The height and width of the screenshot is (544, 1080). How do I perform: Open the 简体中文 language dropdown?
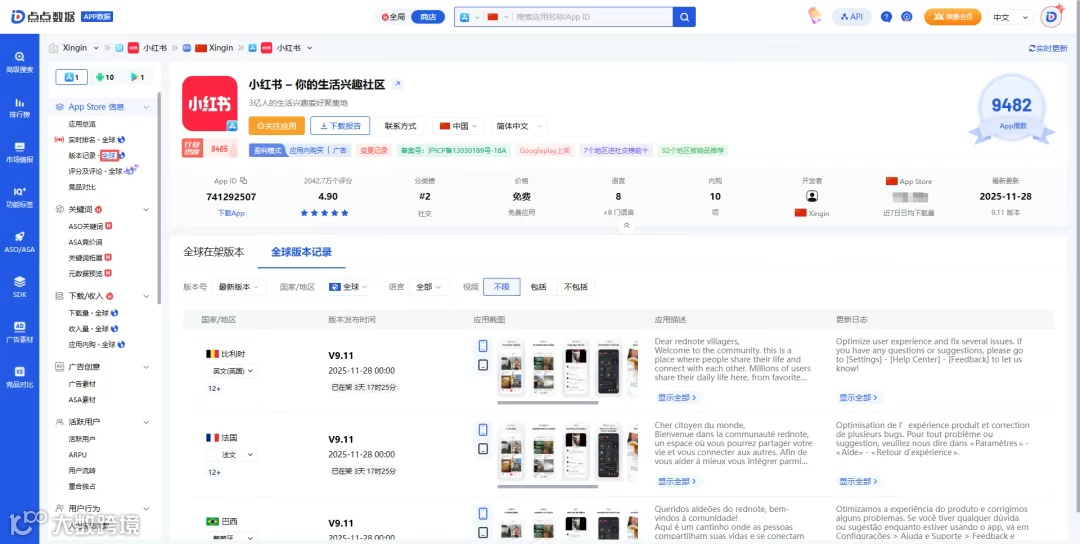click(519, 126)
